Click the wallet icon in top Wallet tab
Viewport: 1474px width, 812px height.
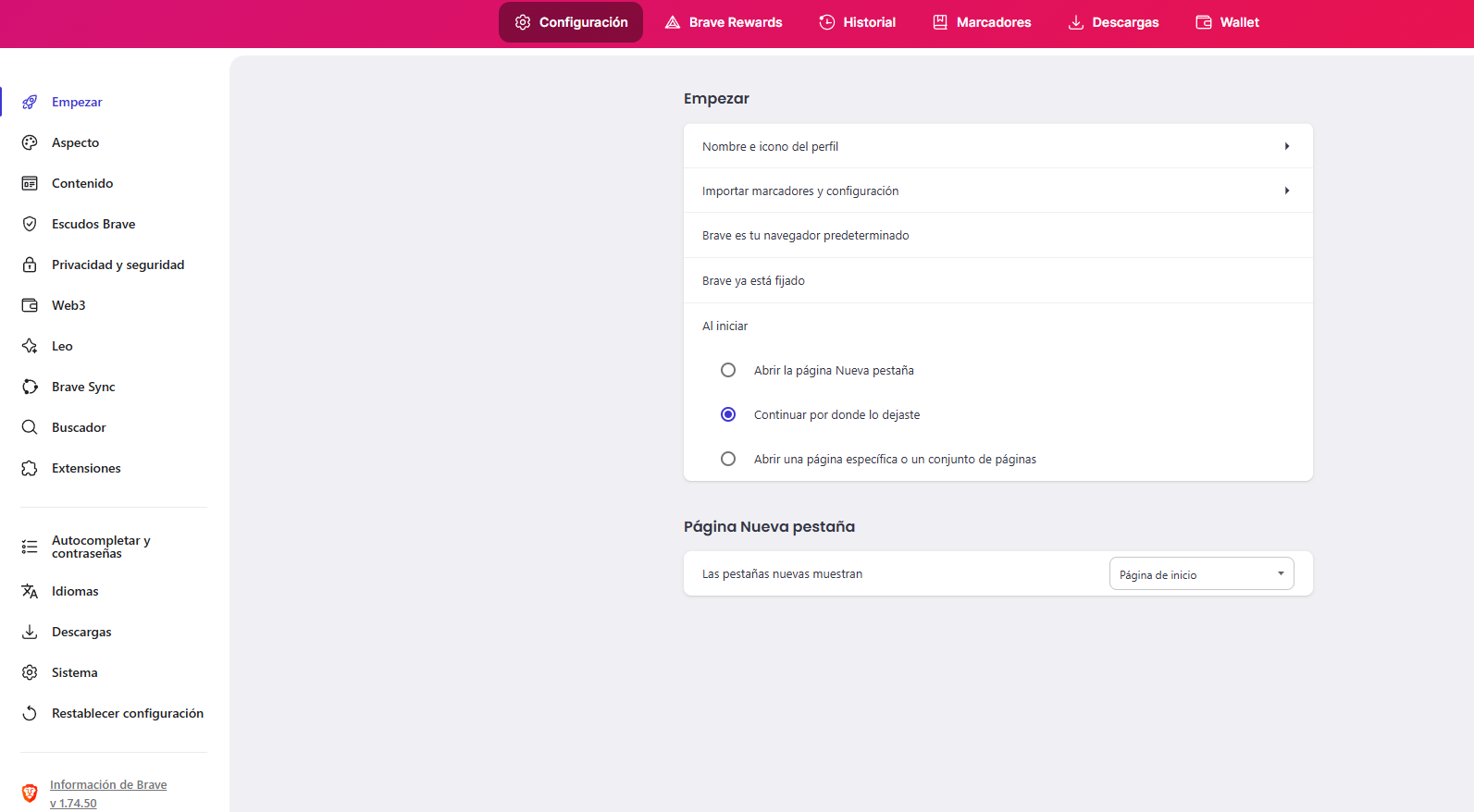1204,22
